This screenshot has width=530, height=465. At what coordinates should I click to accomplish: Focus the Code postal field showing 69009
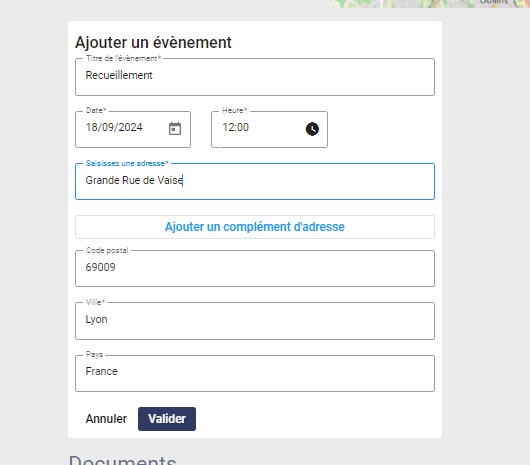coord(255,269)
